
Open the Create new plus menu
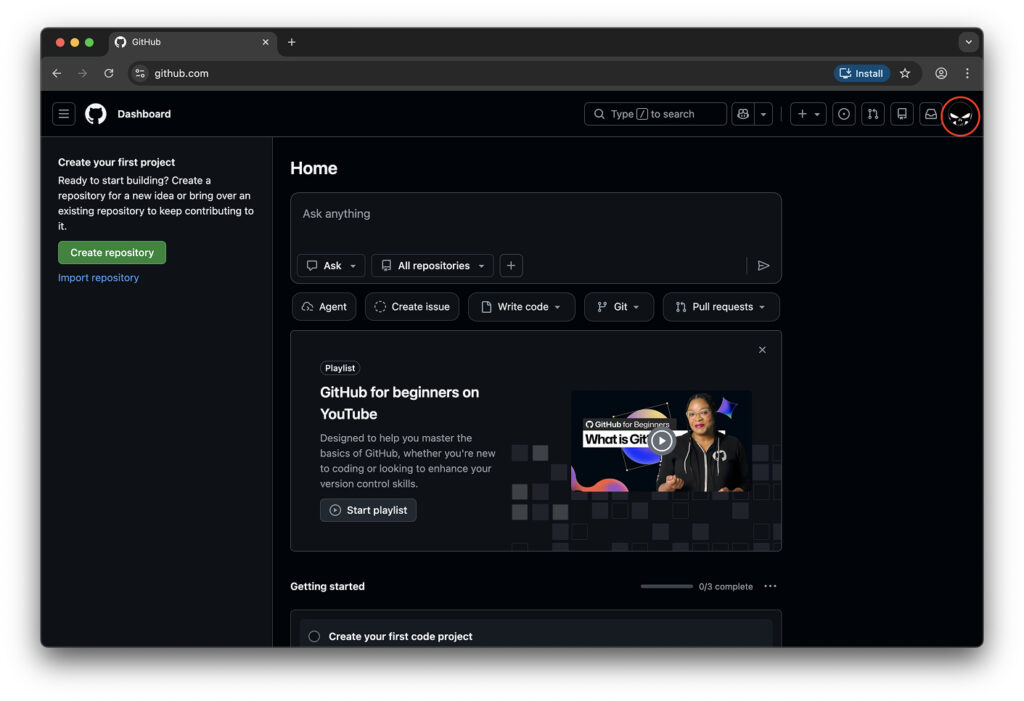[x=808, y=114]
